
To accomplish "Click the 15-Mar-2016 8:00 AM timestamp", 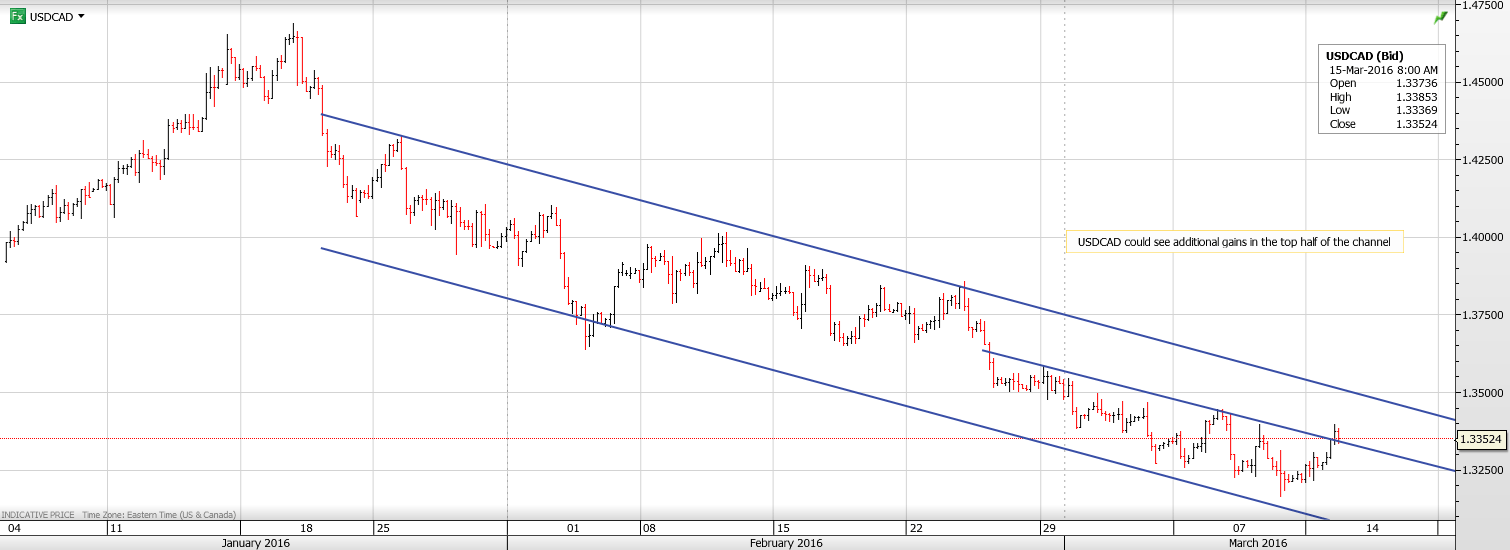I will point(1383,70).
